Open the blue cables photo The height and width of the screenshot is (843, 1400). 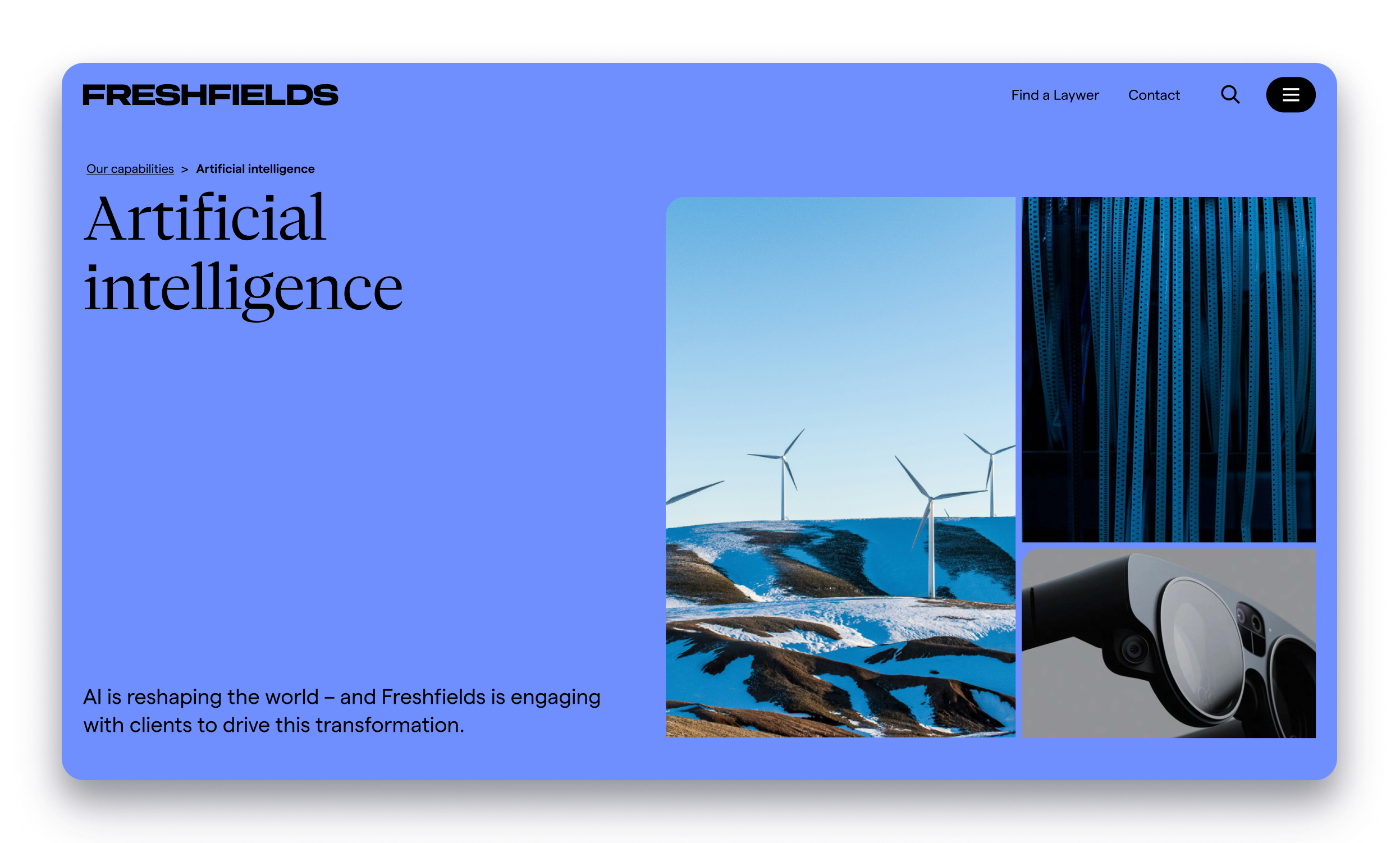tap(1168, 369)
